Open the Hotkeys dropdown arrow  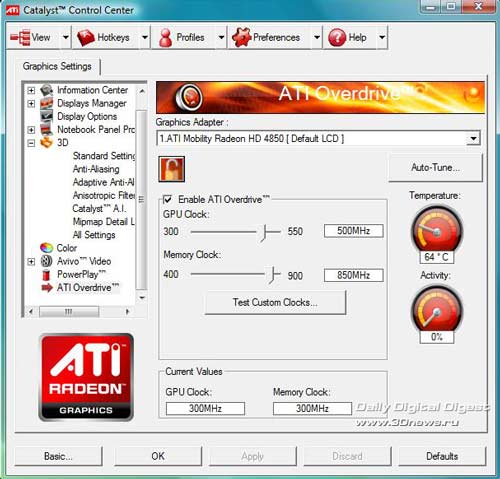145,37
